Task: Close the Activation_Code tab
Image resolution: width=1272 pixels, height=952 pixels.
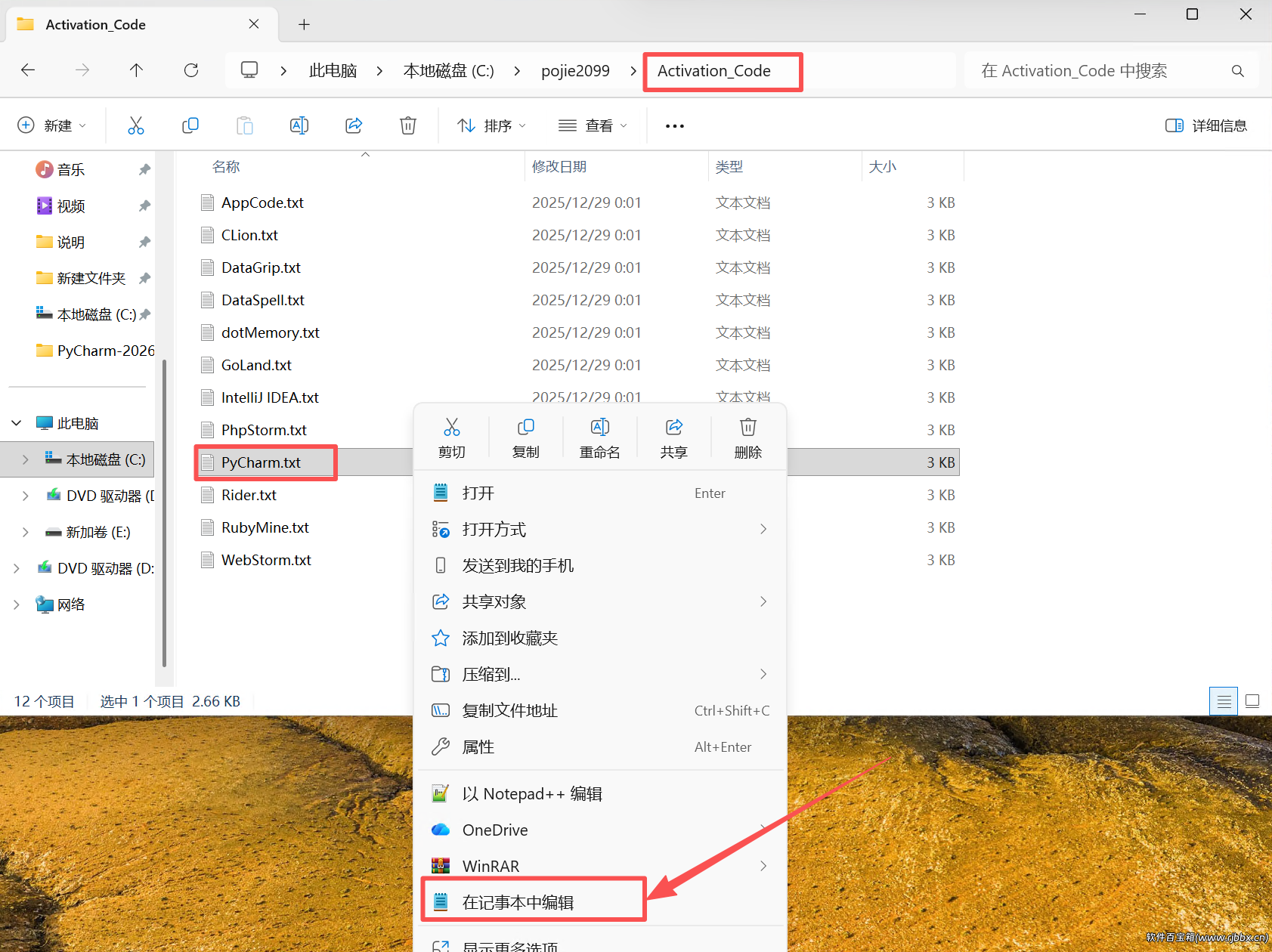Action: tap(254, 24)
